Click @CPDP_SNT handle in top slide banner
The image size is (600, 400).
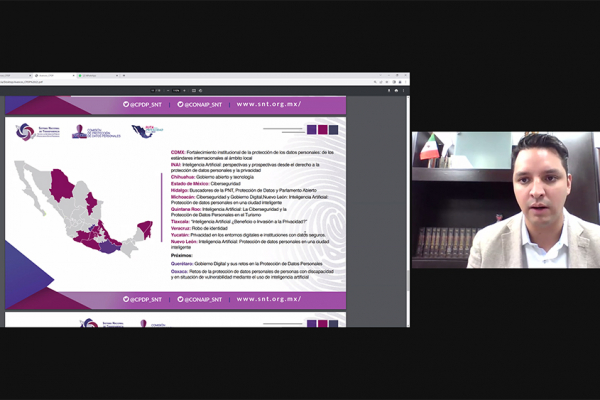pos(142,104)
